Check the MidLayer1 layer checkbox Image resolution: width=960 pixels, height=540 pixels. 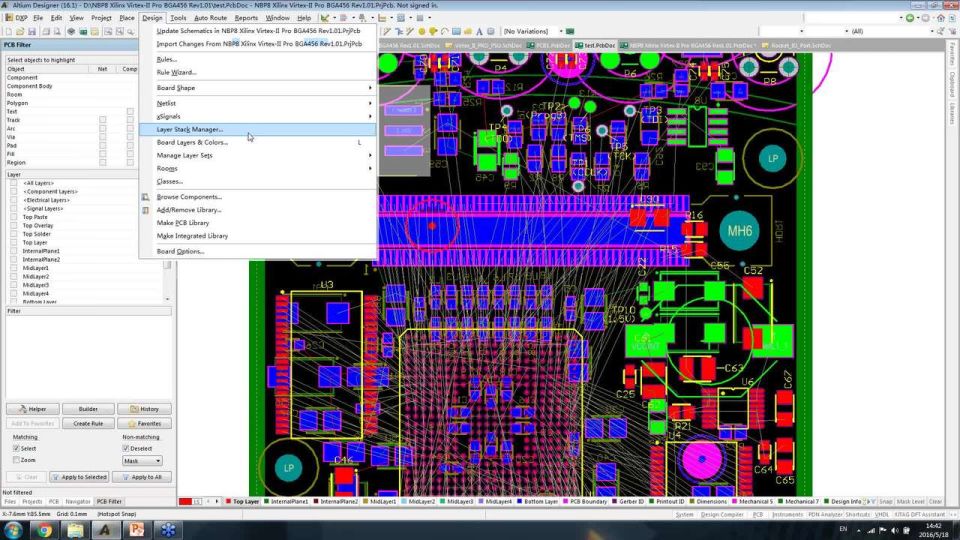(x=13, y=268)
